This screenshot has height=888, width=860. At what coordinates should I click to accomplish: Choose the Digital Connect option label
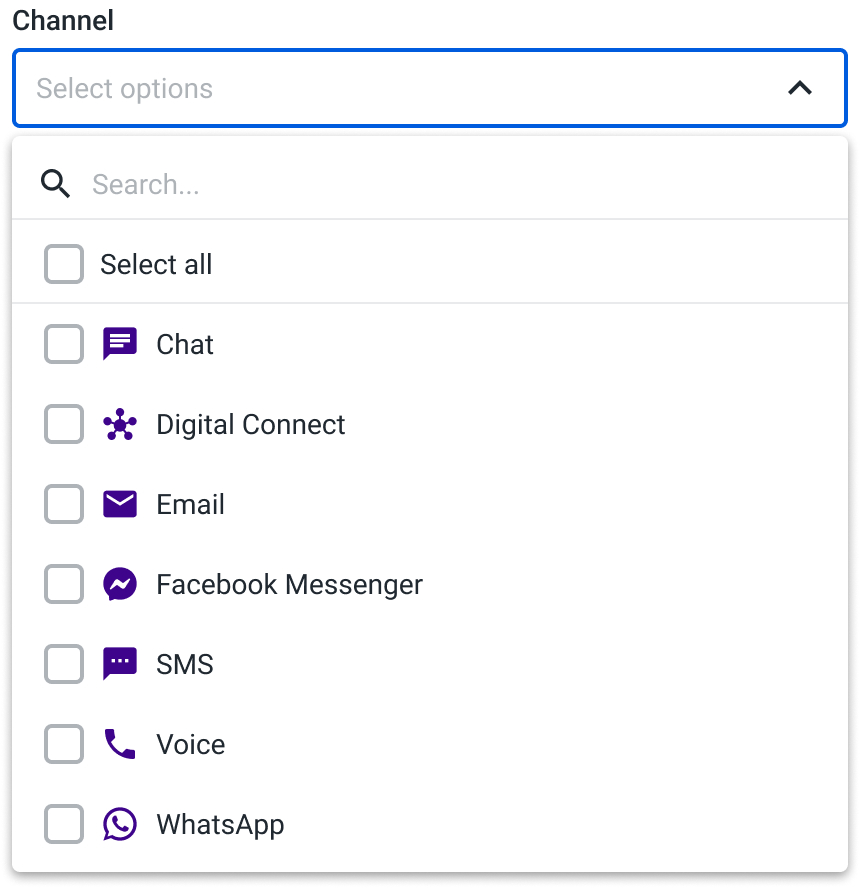click(x=250, y=425)
